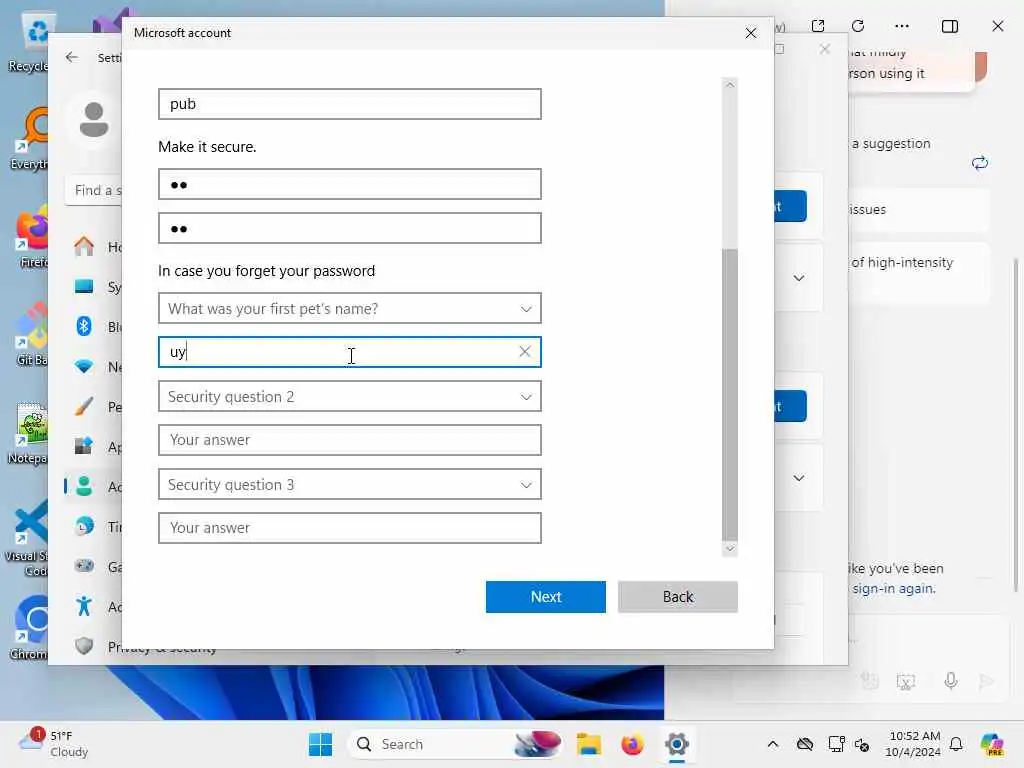Open Personalization brush icon in Settings
Viewport: 1024px width, 768px height.
click(x=84, y=407)
